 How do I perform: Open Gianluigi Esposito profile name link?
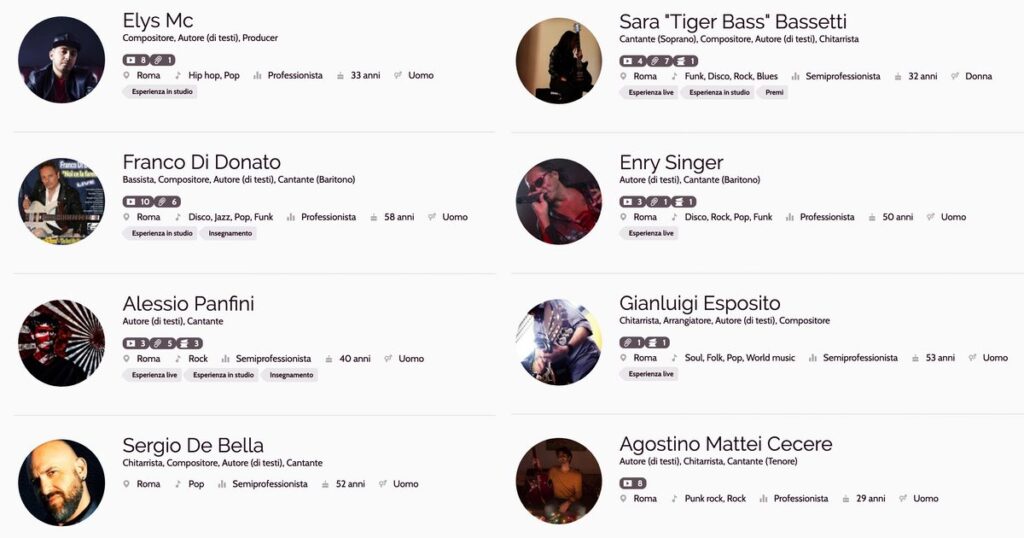(x=700, y=303)
